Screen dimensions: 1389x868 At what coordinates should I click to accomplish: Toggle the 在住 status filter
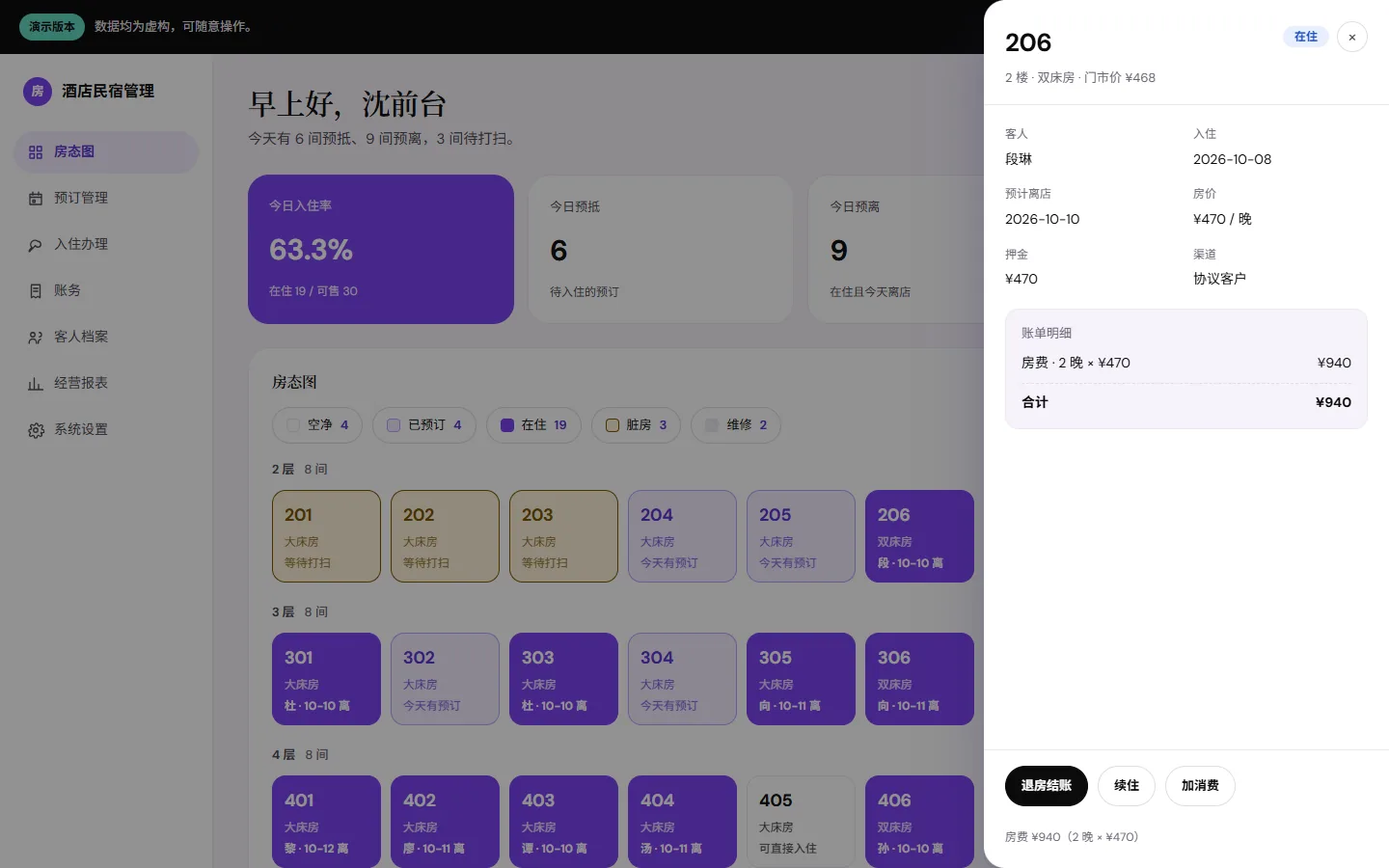tap(533, 425)
